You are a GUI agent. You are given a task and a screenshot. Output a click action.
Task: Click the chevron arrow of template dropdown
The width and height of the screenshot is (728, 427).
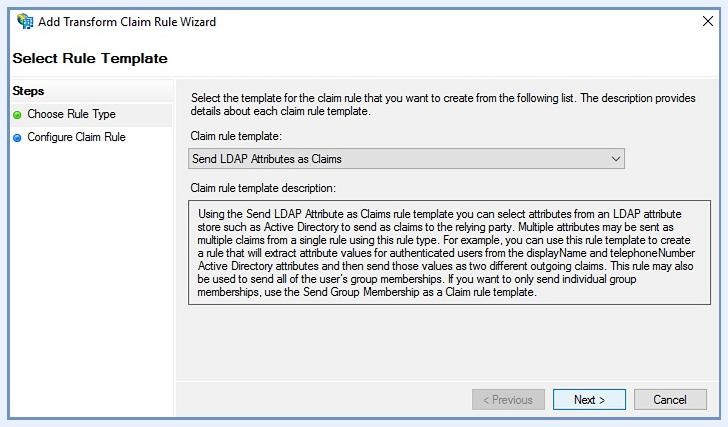point(616,158)
